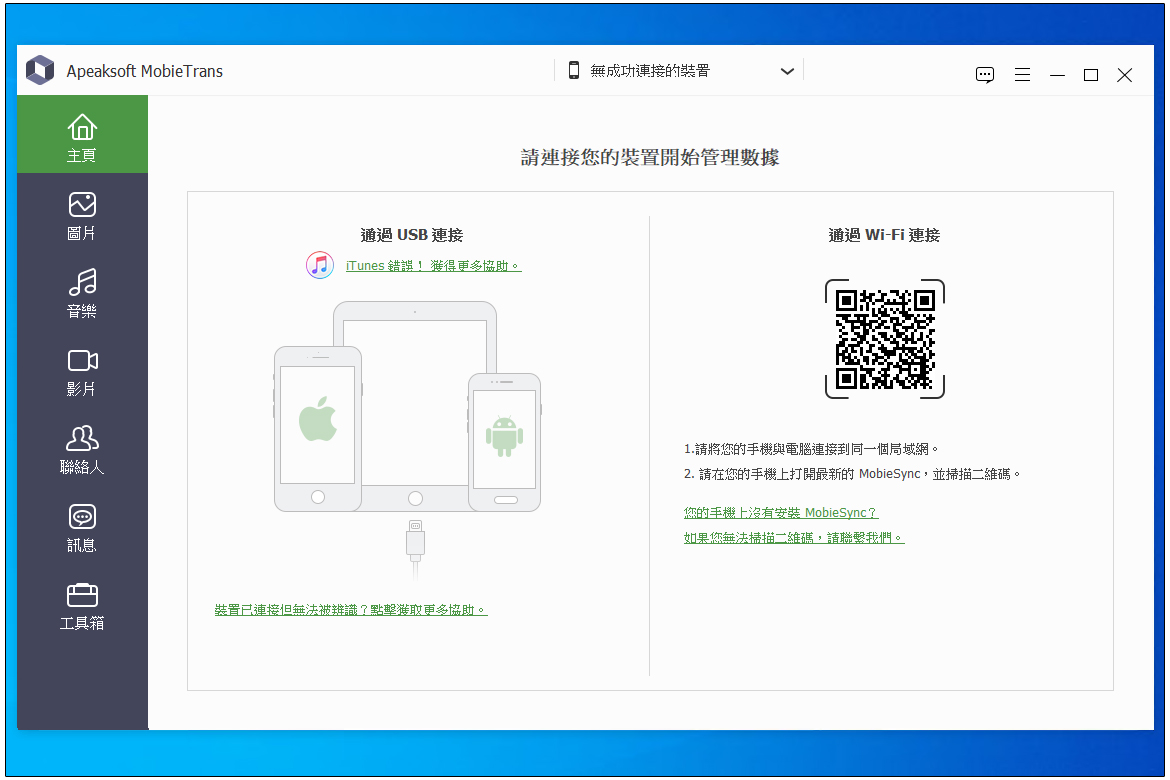
Task: Click the Android phone illustration
Action: click(x=504, y=442)
